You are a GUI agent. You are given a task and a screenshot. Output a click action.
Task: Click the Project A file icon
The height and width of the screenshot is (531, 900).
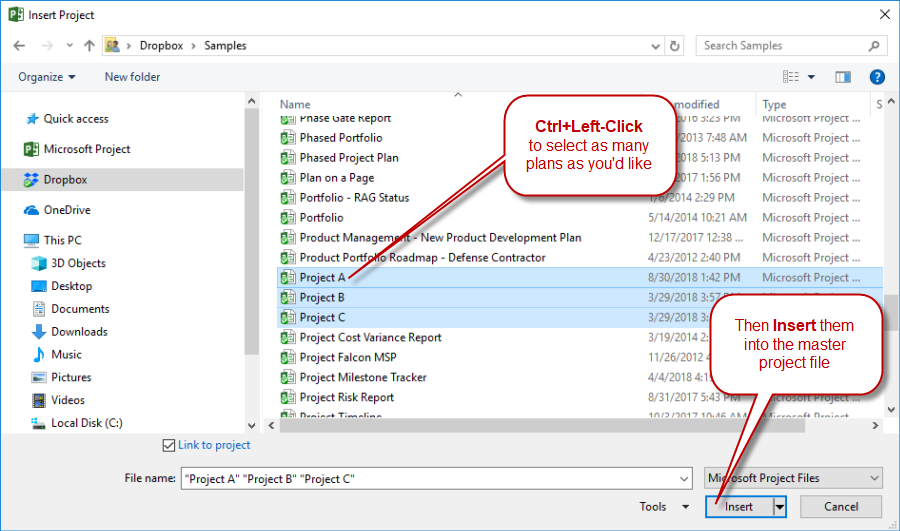point(288,278)
